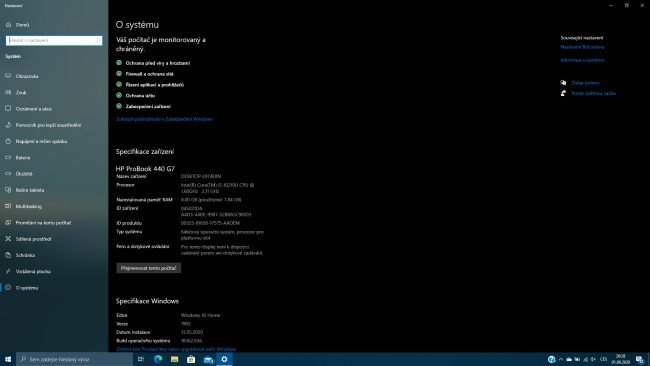
Task: Open Product Key change link at bottom
Action: pyautogui.click(x=176, y=349)
